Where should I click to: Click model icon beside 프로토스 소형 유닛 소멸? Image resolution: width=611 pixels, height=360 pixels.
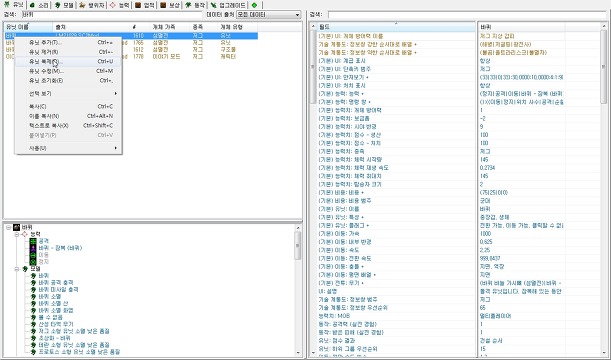click(33, 351)
